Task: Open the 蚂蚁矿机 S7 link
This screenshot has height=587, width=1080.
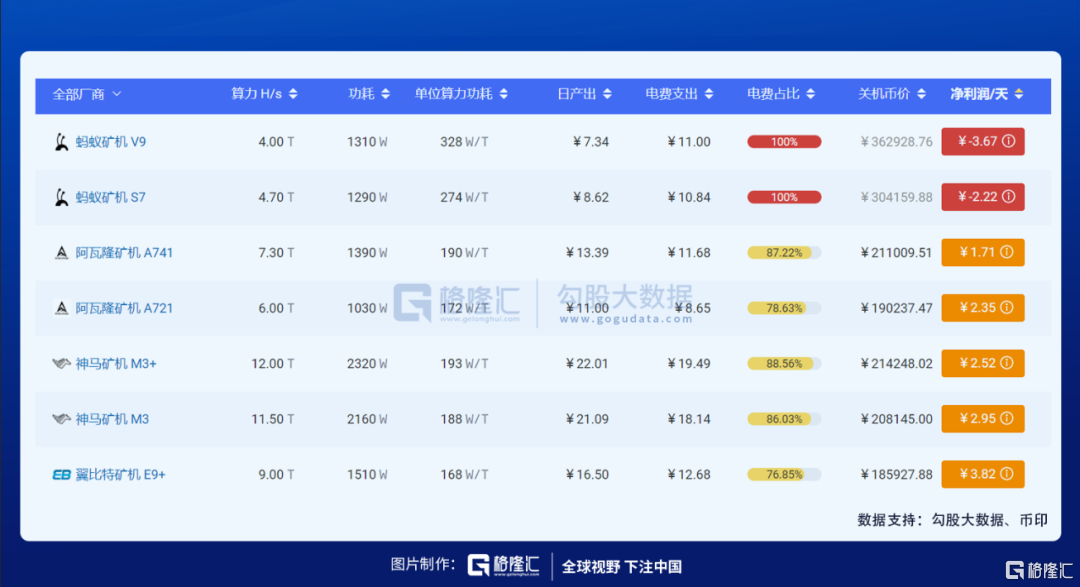Action: coord(110,198)
